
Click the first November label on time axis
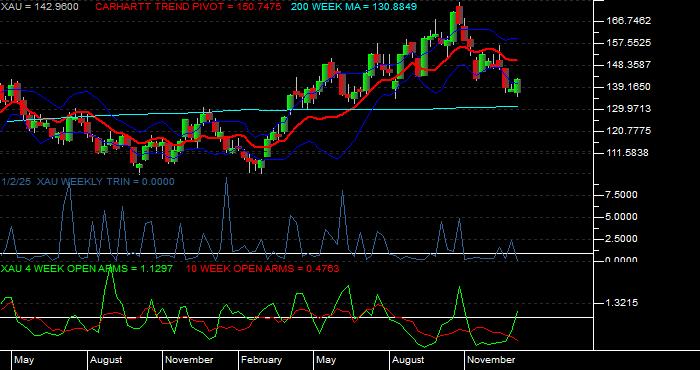tap(189, 360)
